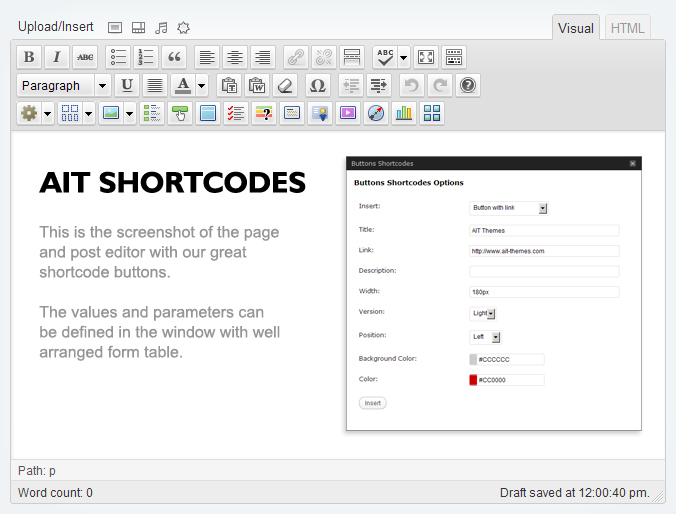Click the red Color swatch
This screenshot has height=514, width=676.
[473, 380]
